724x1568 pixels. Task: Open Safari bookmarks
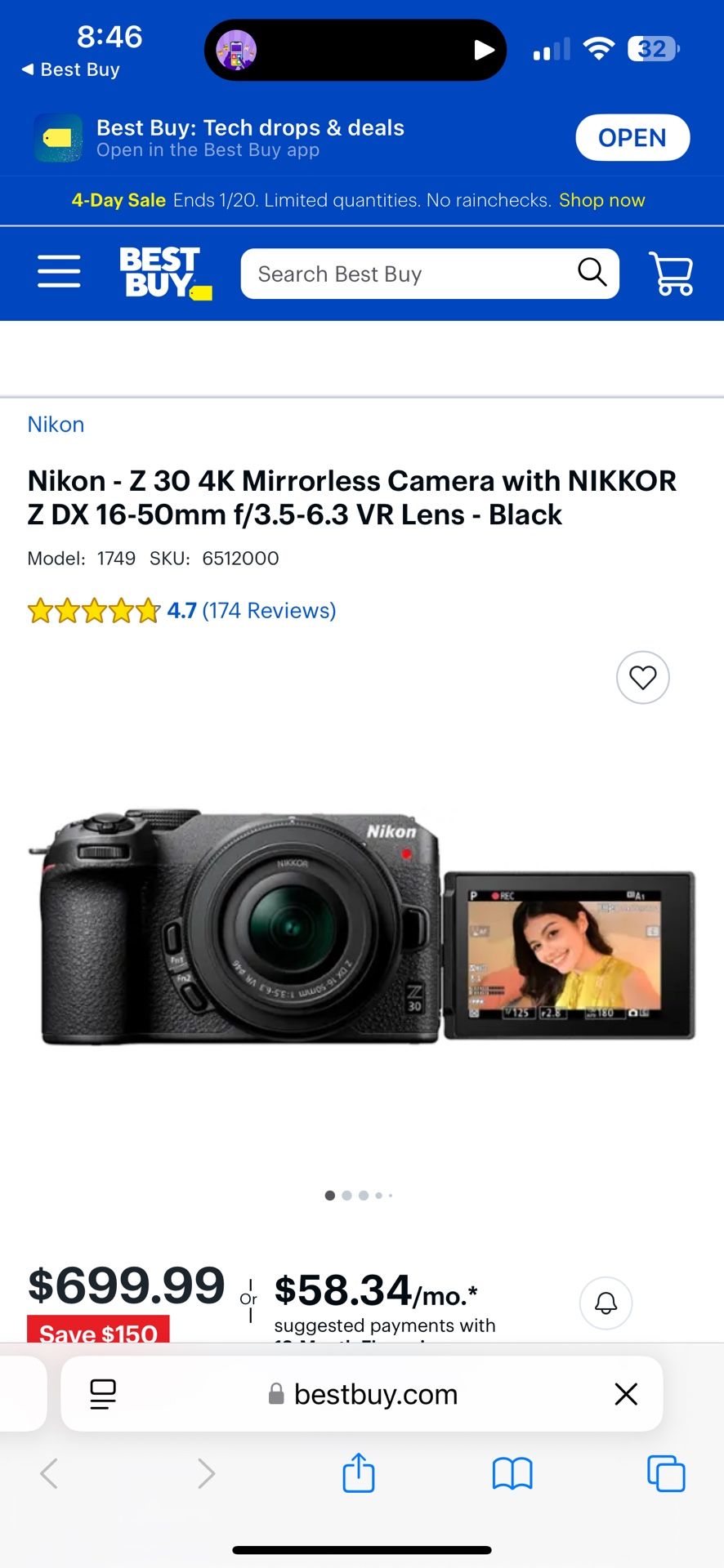tap(512, 1474)
